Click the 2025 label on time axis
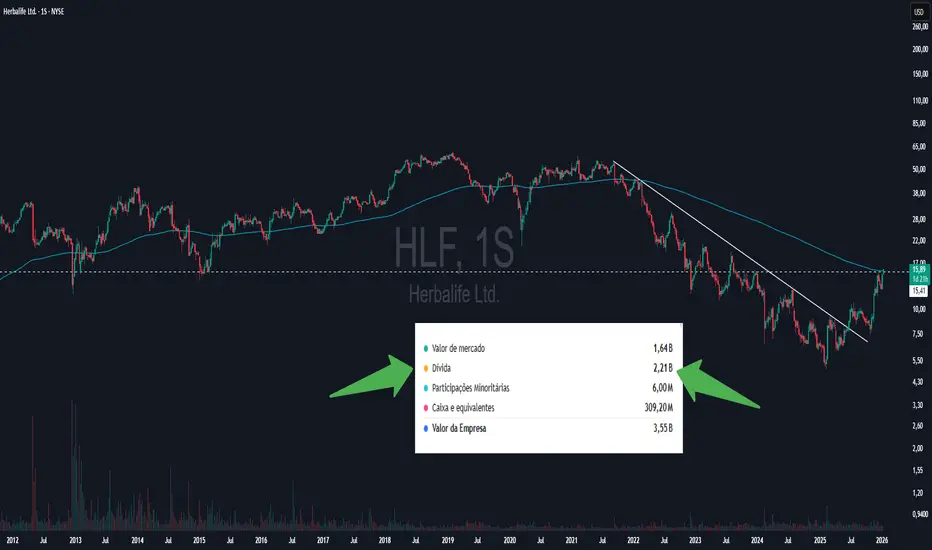The width and height of the screenshot is (932, 550). pyautogui.click(x=820, y=540)
